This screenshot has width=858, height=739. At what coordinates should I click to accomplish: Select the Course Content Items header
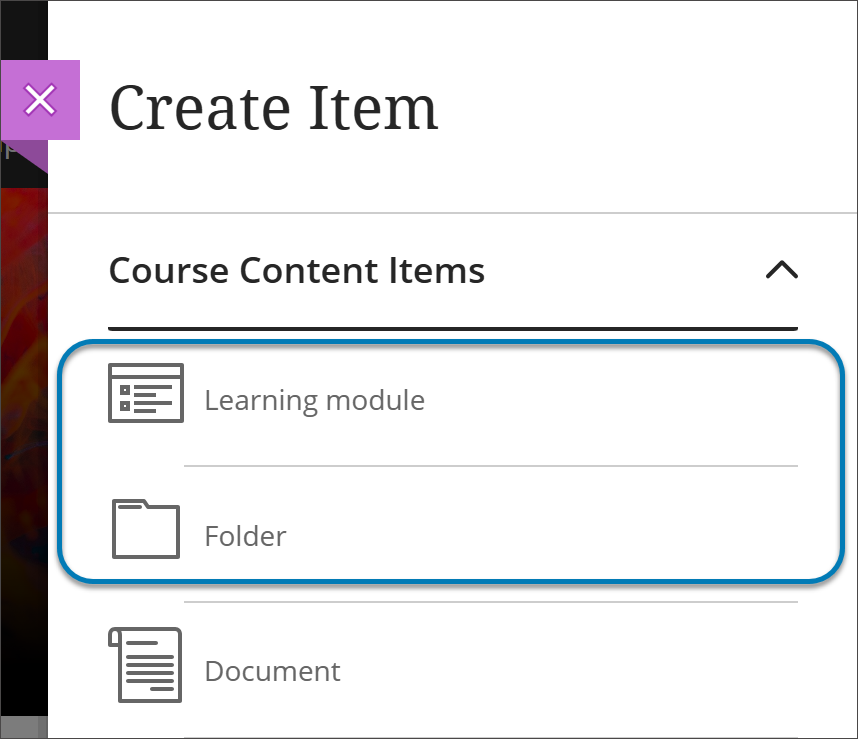pos(297,270)
